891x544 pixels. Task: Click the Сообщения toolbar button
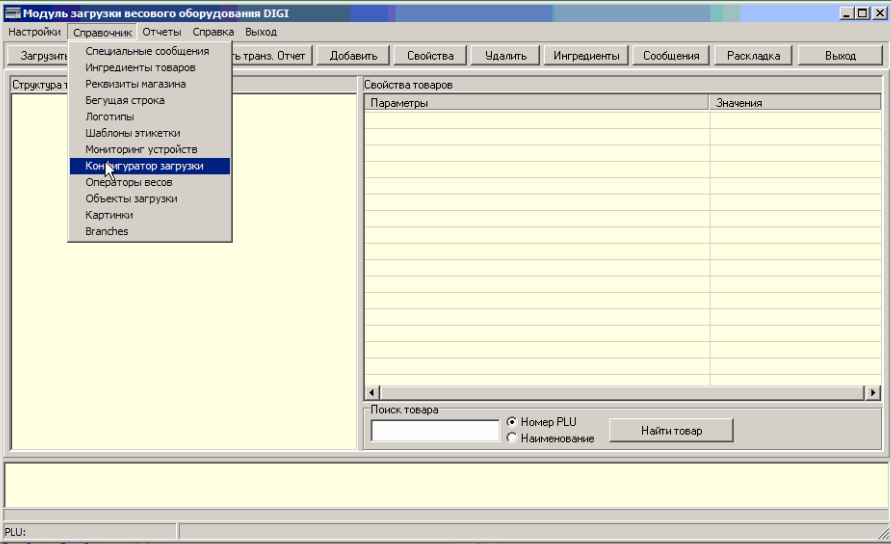pyautogui.click(x=671, y=56)
